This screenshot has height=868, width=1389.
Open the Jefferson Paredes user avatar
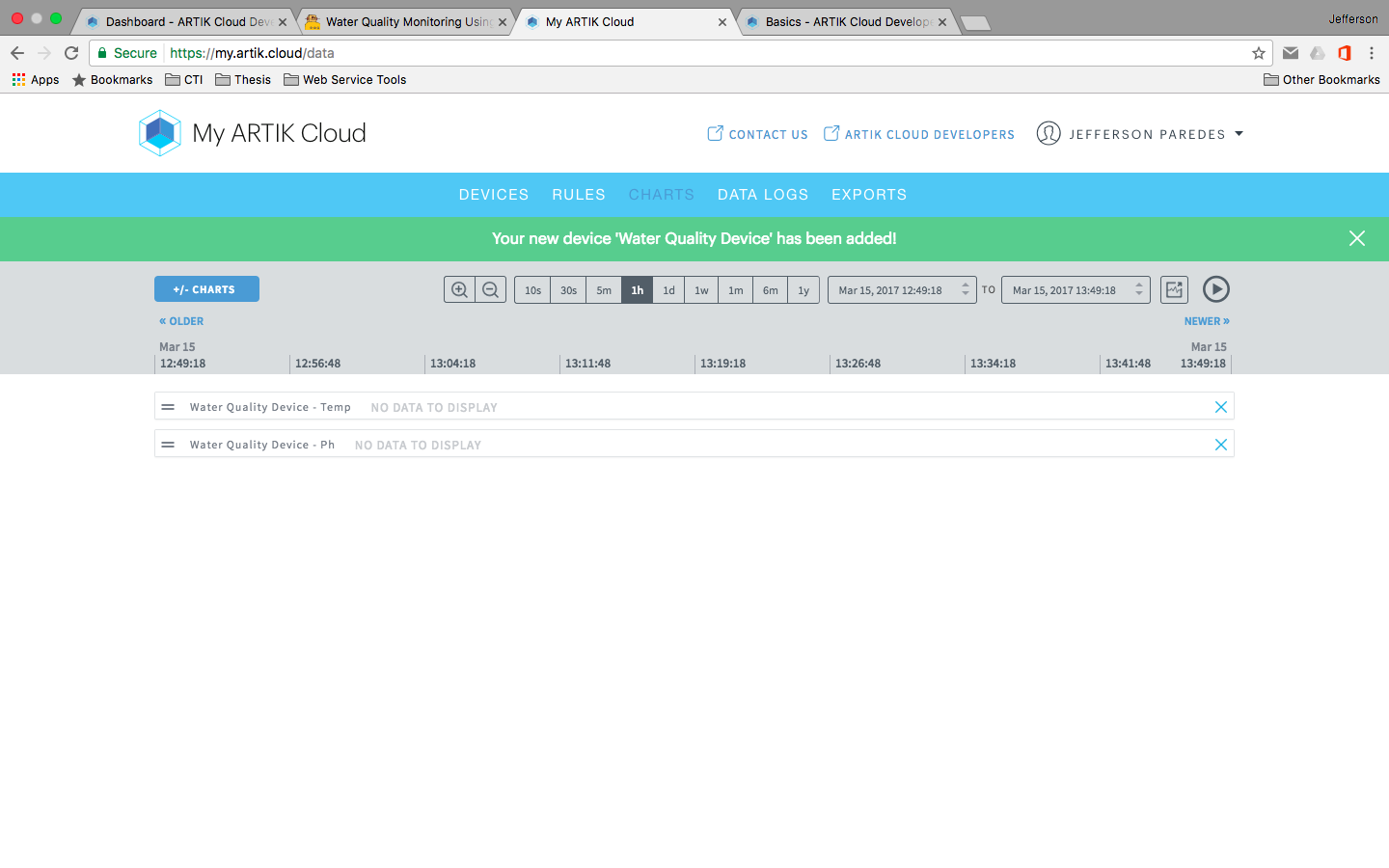(x=1049, y=134)
